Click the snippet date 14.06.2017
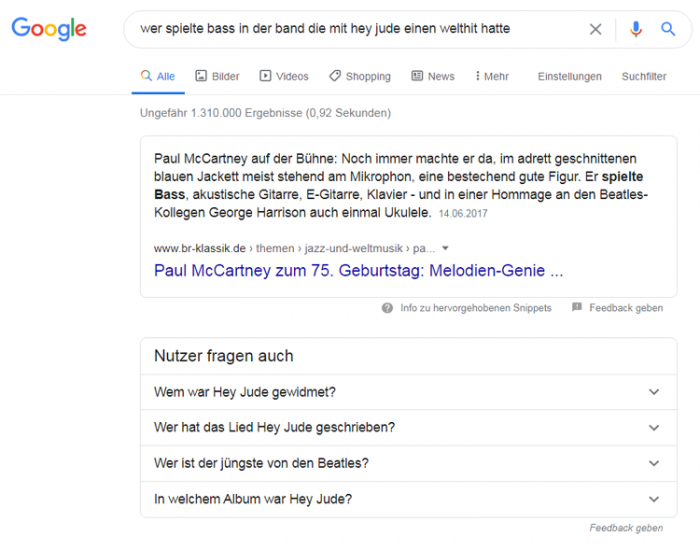700x550 pixels. pyautogui.click(x=463, y=213)
